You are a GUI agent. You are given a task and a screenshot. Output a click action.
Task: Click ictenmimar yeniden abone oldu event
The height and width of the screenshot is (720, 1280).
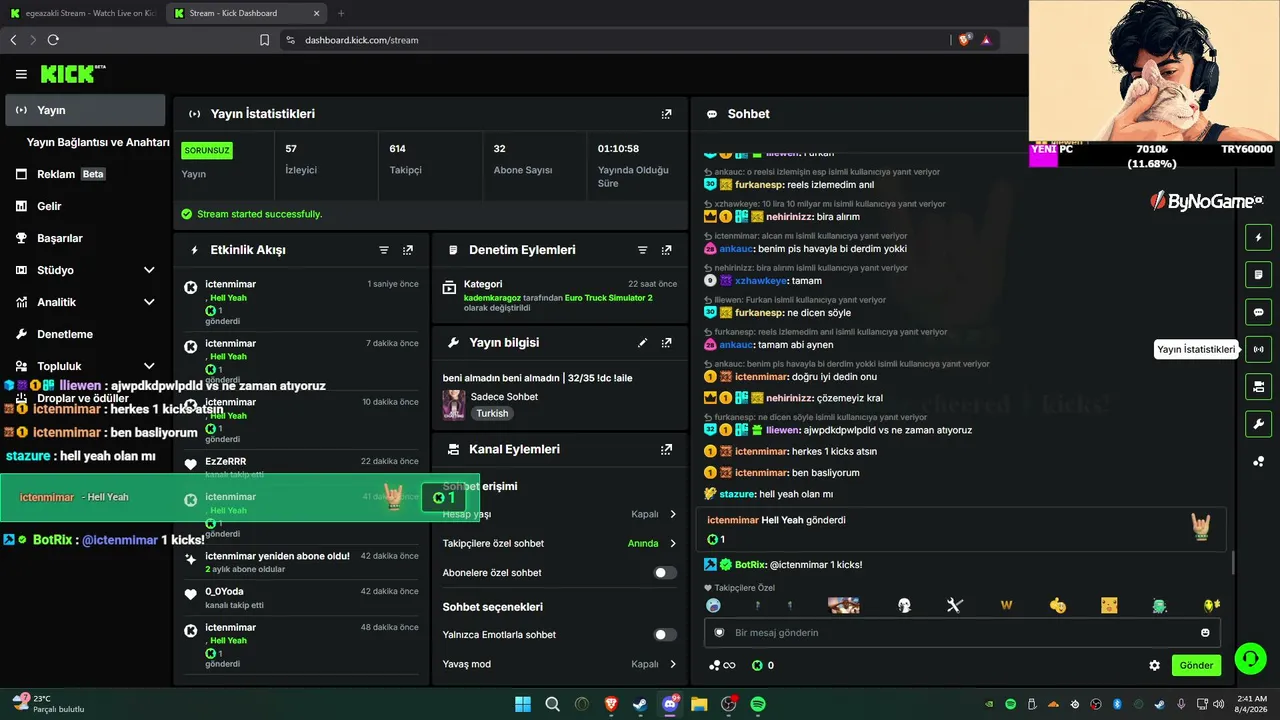coord(303,562)
